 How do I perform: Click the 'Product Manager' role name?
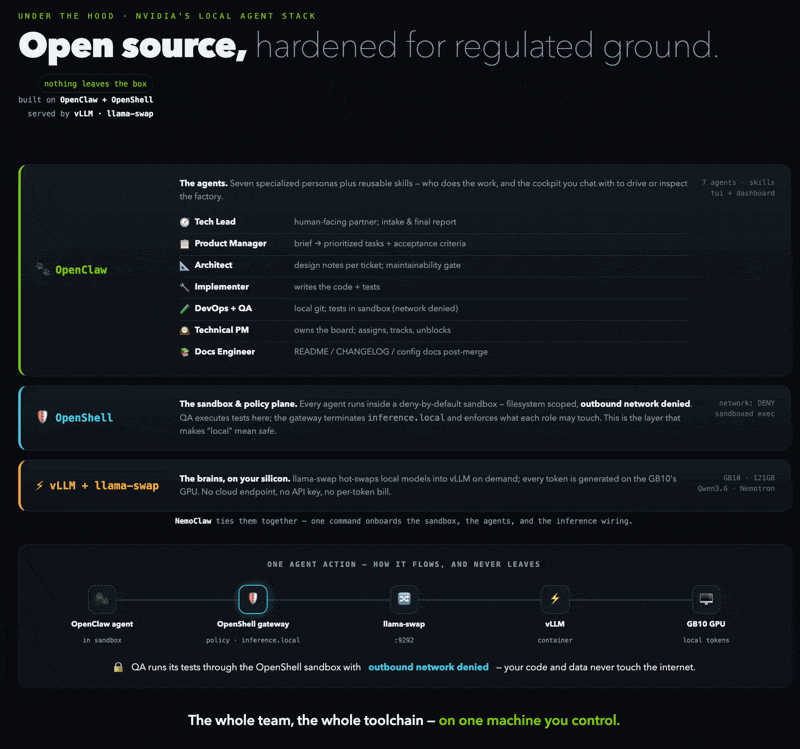coord(231,243)
